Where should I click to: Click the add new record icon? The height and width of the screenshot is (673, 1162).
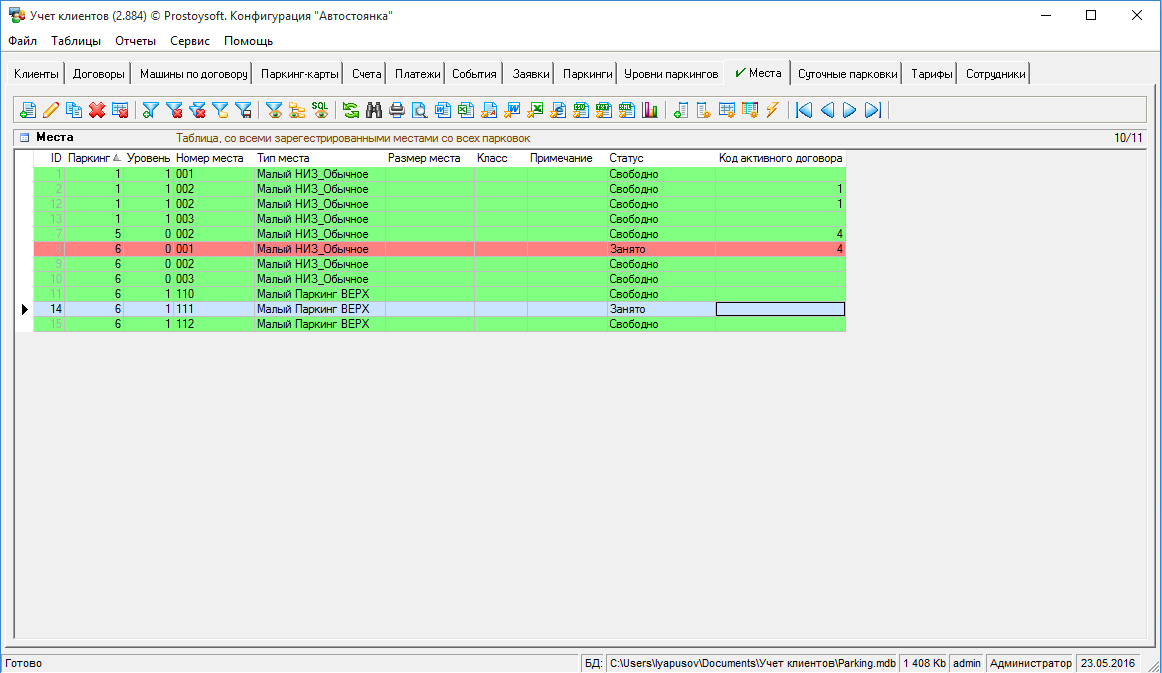28,110
